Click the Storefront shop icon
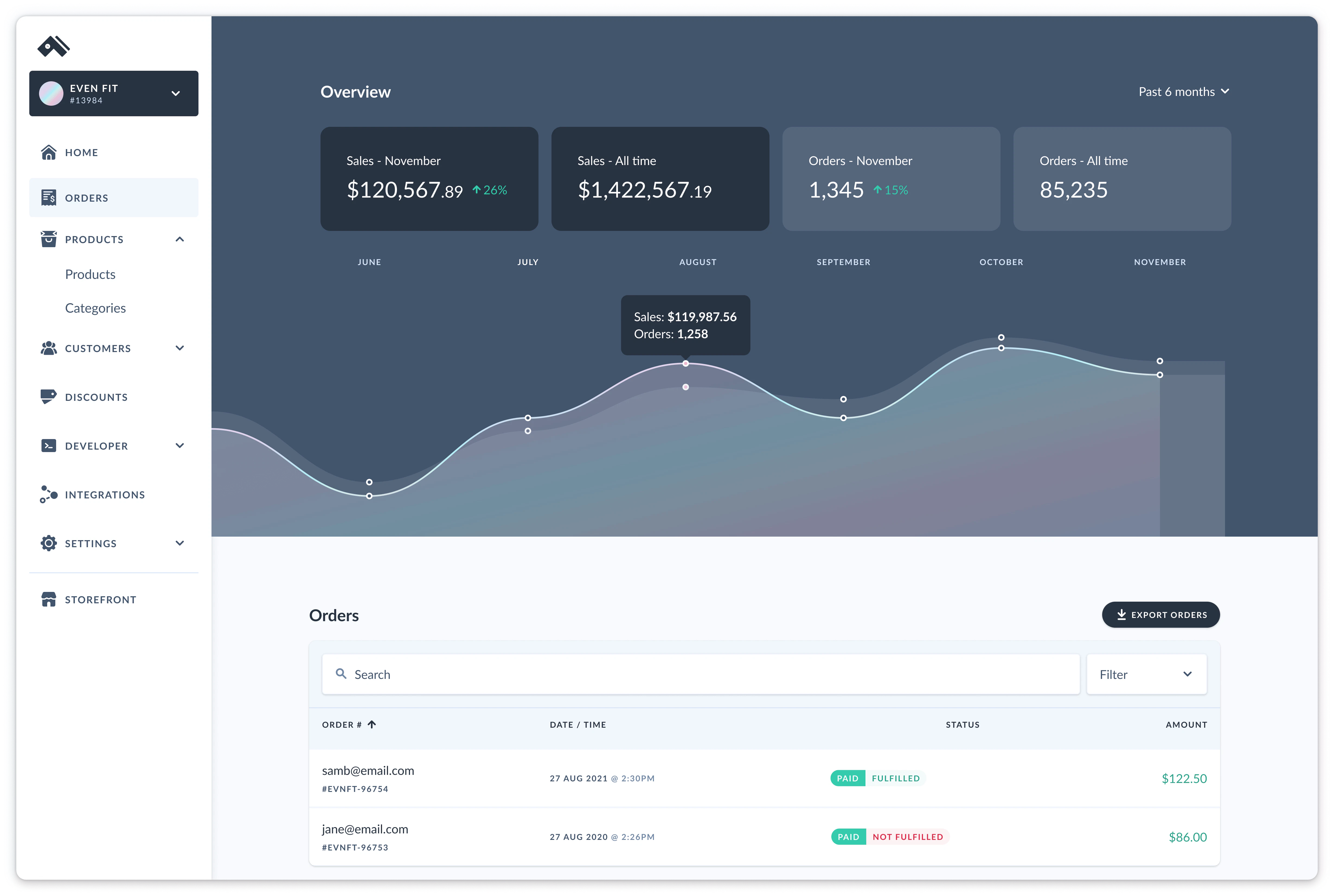 click(49, 600)
